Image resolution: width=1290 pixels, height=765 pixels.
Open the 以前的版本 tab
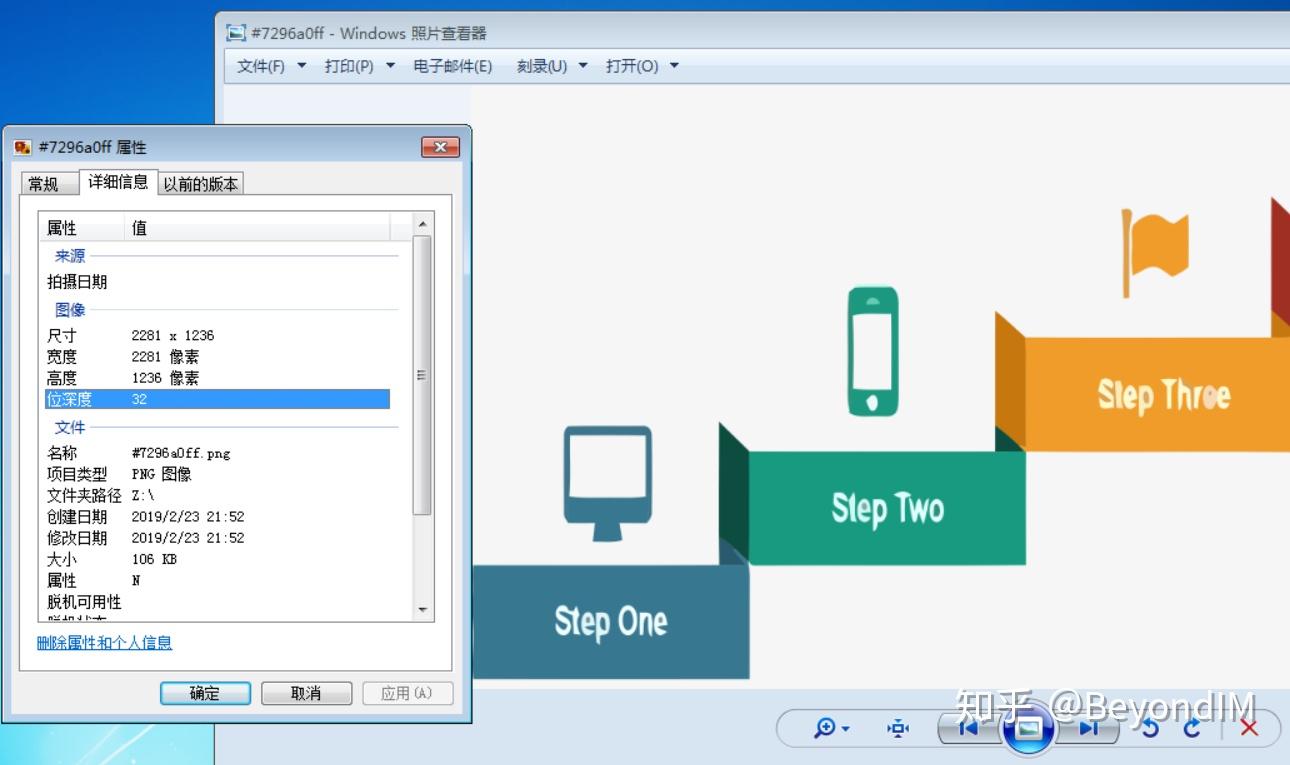[x=201, y=184]
